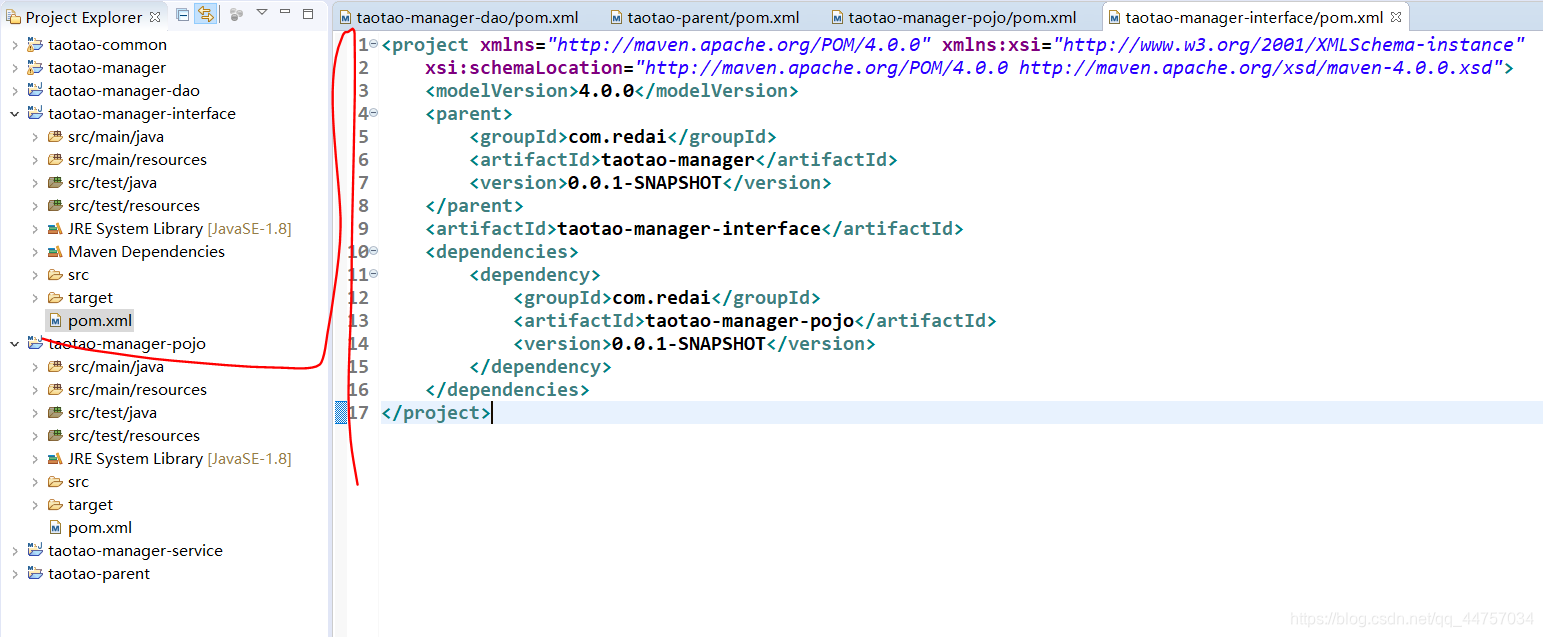Image resolution: width=1543 pixels, height=637 pixels.
Task: Click the Focus on Active Task icon
Action: pos(237,14)
